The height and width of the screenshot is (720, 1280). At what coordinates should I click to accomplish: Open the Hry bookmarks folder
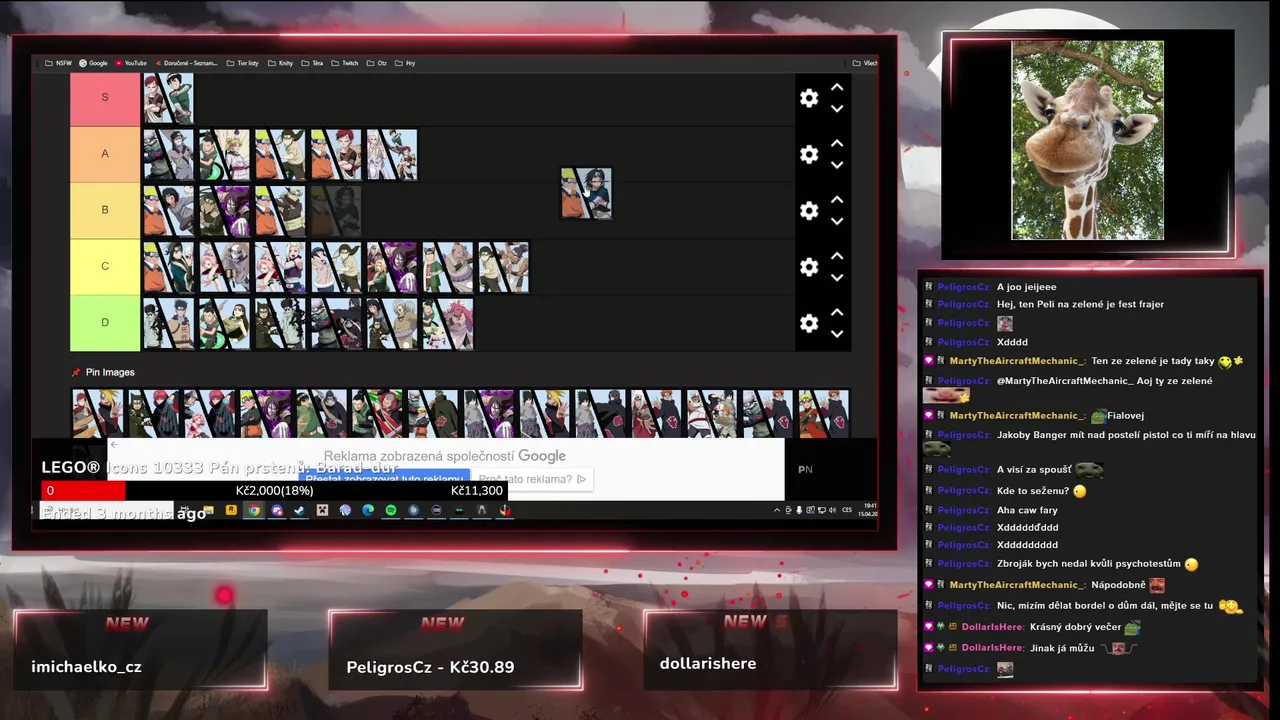pyautogui.click(x=405, y=63)
